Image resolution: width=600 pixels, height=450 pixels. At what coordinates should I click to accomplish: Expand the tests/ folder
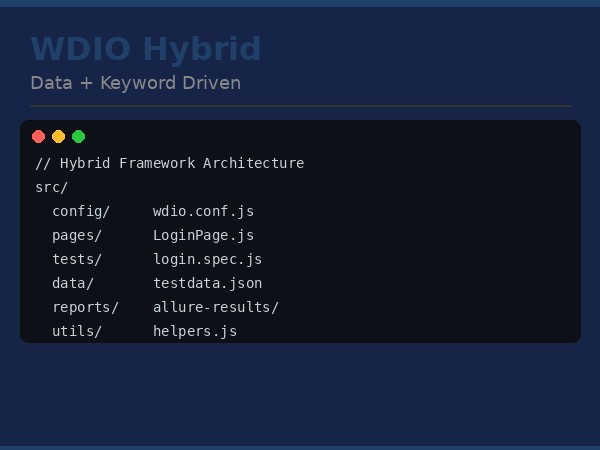coord(77,259)
